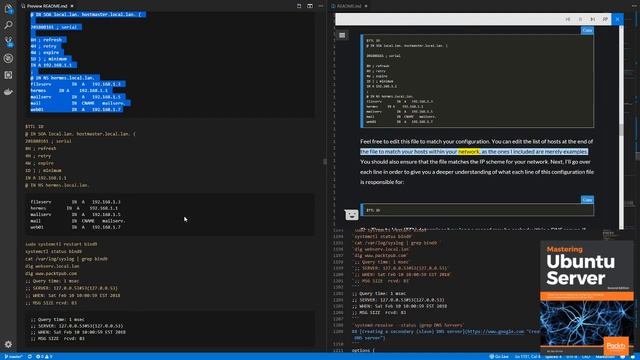The width and height of the screenshot is (640, 360).
Task: Open the Manage settings gear icon
Action: click(x=8, y=344)
